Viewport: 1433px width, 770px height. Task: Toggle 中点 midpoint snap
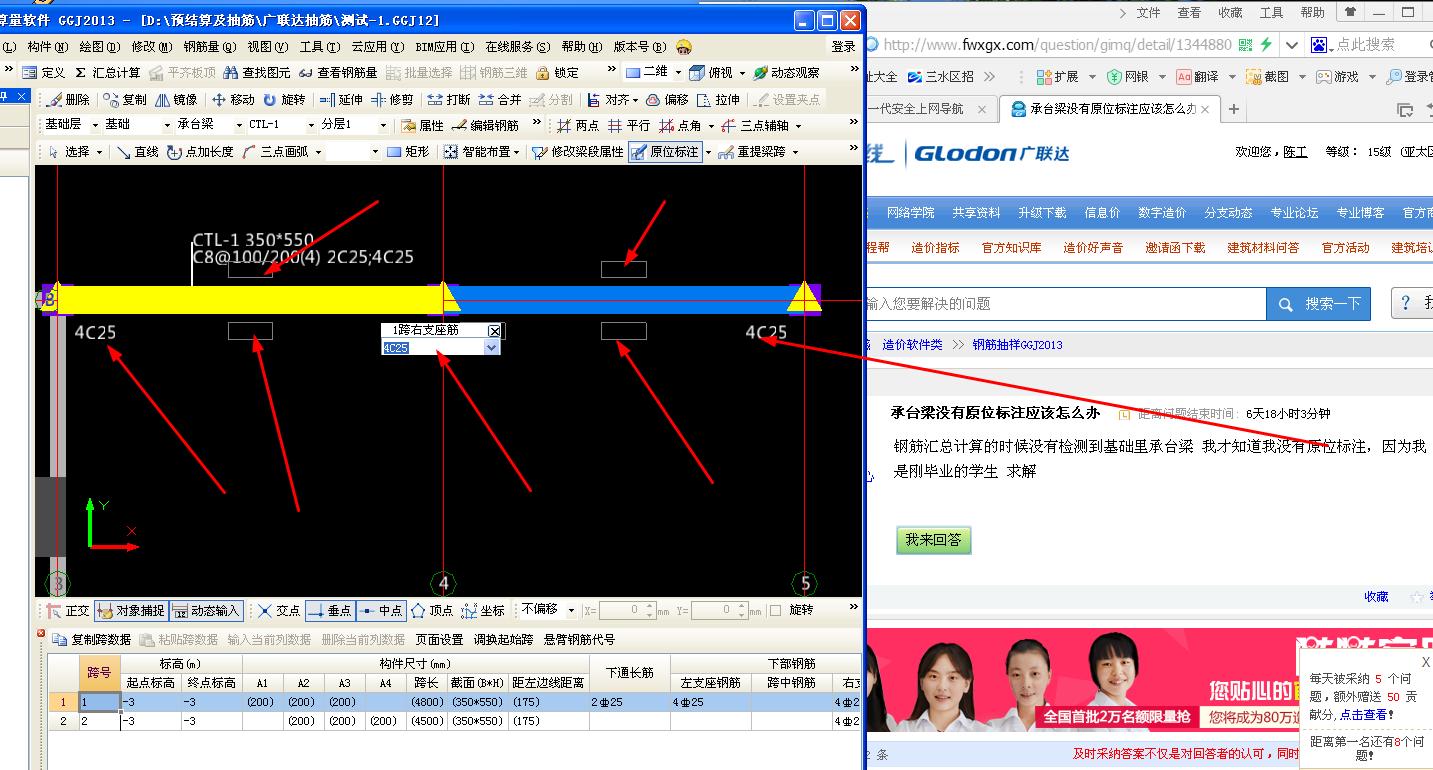(x=380, y=610)
